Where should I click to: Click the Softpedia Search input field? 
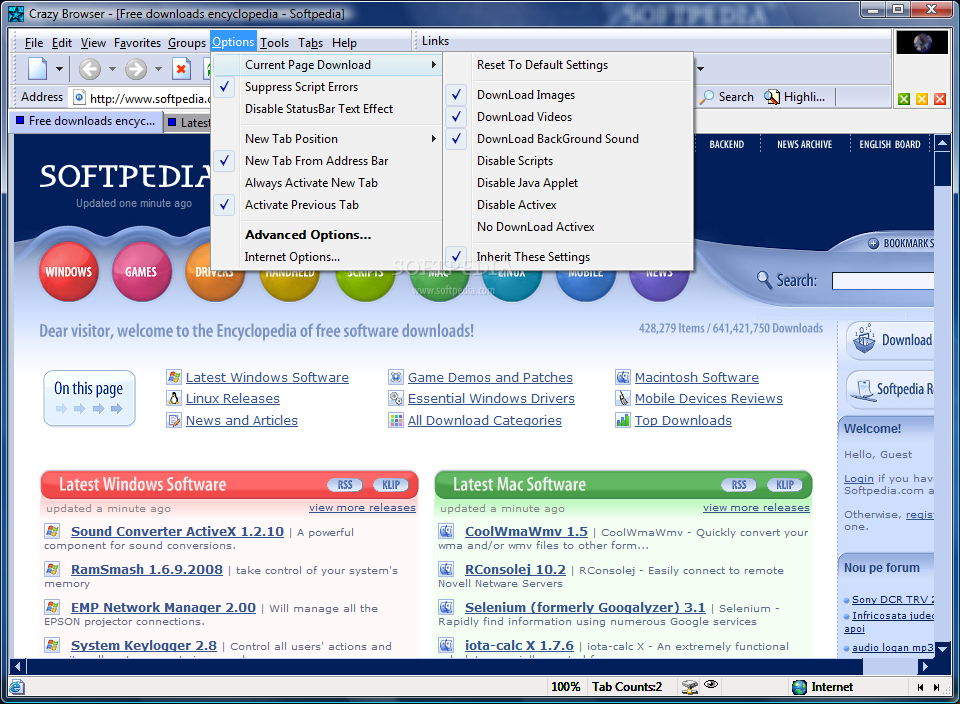tap(882, 281)
